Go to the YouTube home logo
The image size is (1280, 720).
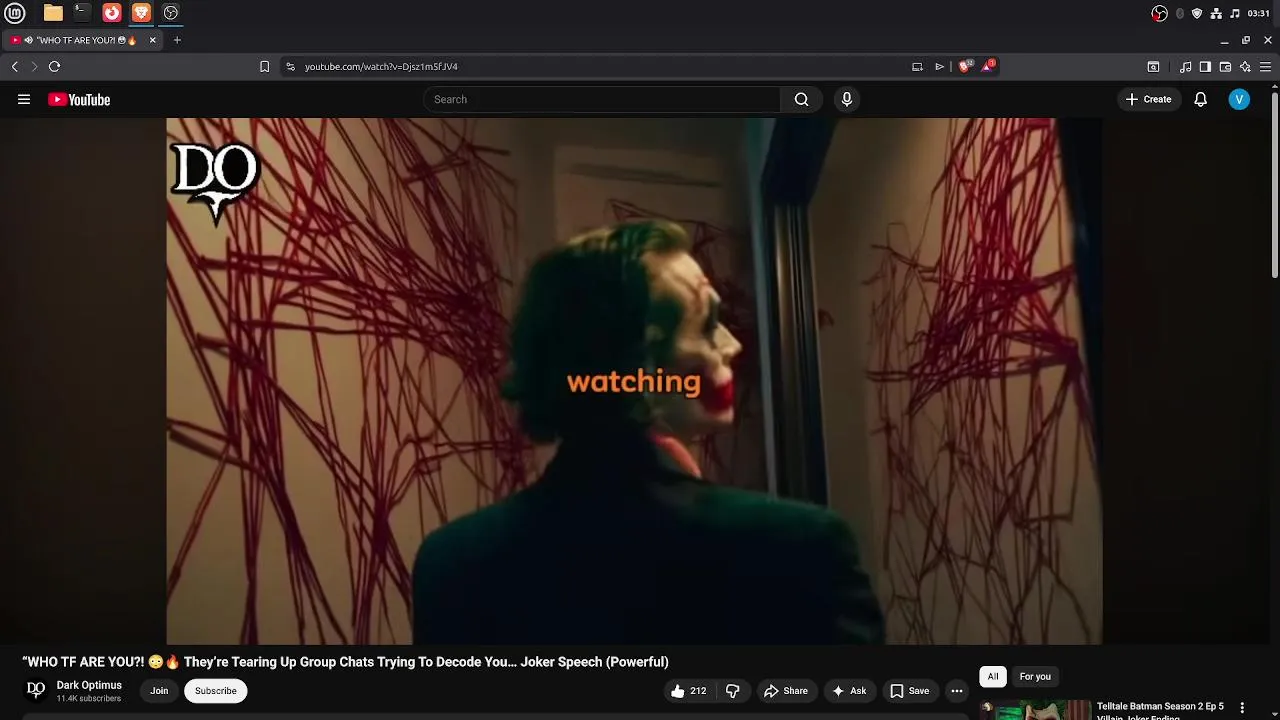click(79, 99)
